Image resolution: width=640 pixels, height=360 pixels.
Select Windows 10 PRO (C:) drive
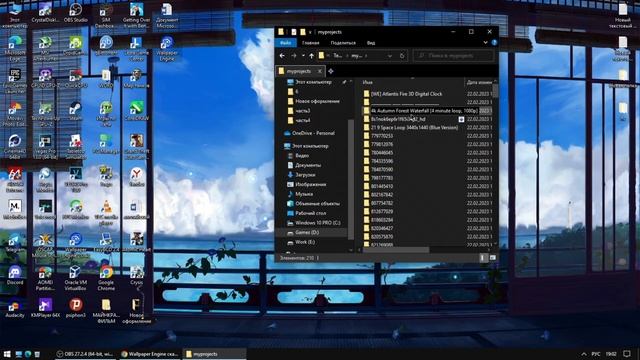point(313,223)
